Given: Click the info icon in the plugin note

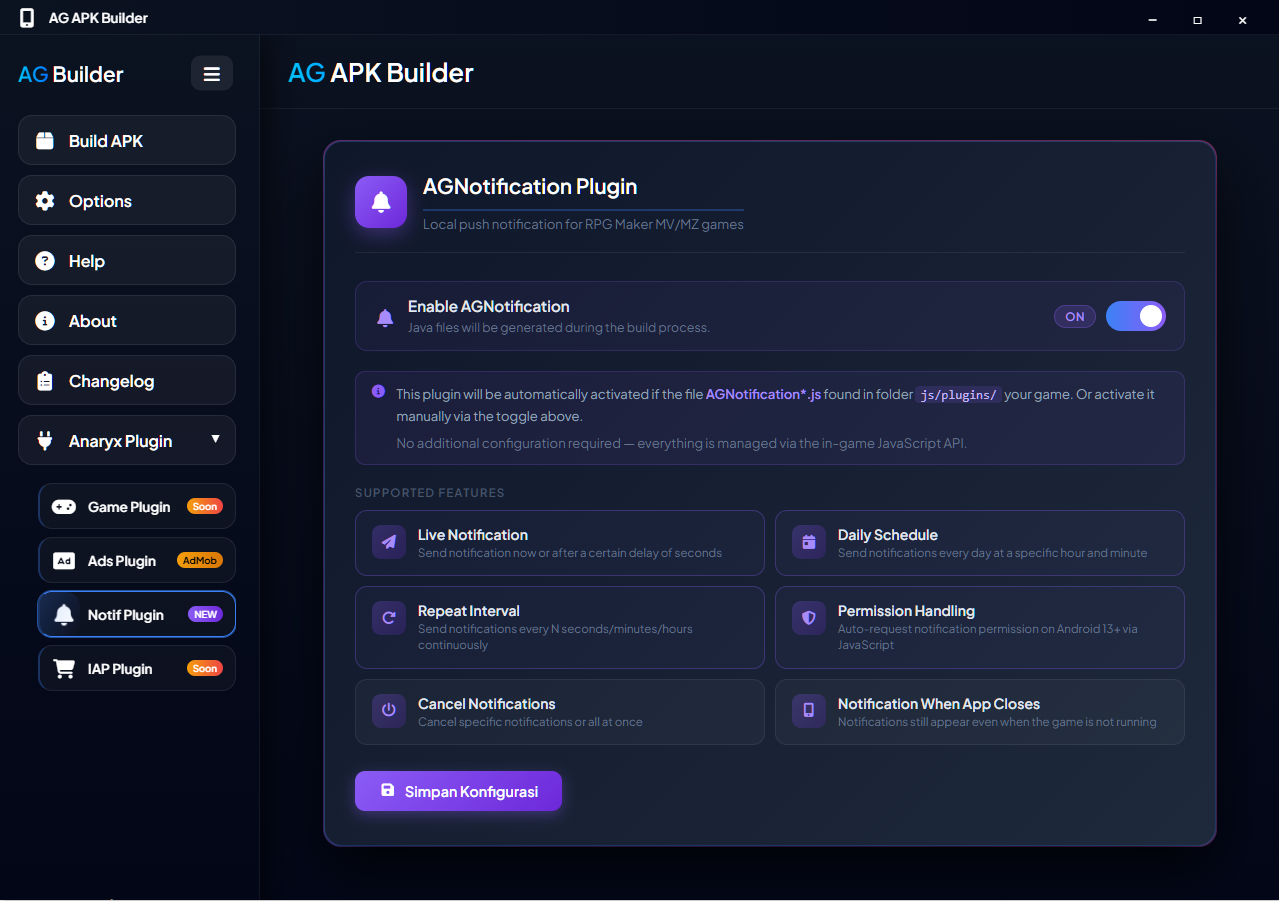Looking at the screenshot, I should 378,391.
